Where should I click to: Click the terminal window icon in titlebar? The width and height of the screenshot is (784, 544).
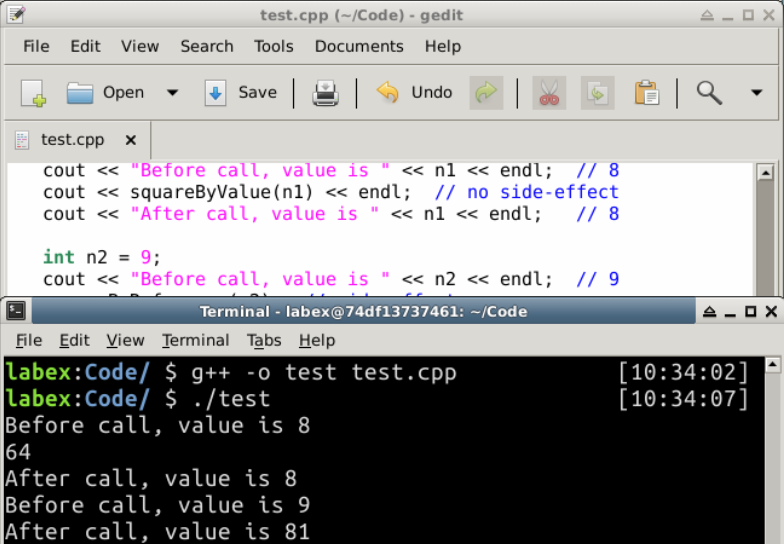click(16, 311)
